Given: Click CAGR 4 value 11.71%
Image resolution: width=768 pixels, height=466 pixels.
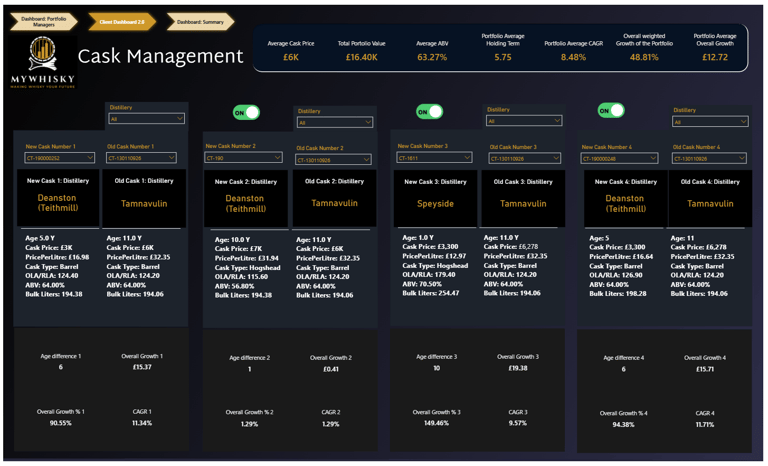Looking at the screenshot, I should [705, 424].
